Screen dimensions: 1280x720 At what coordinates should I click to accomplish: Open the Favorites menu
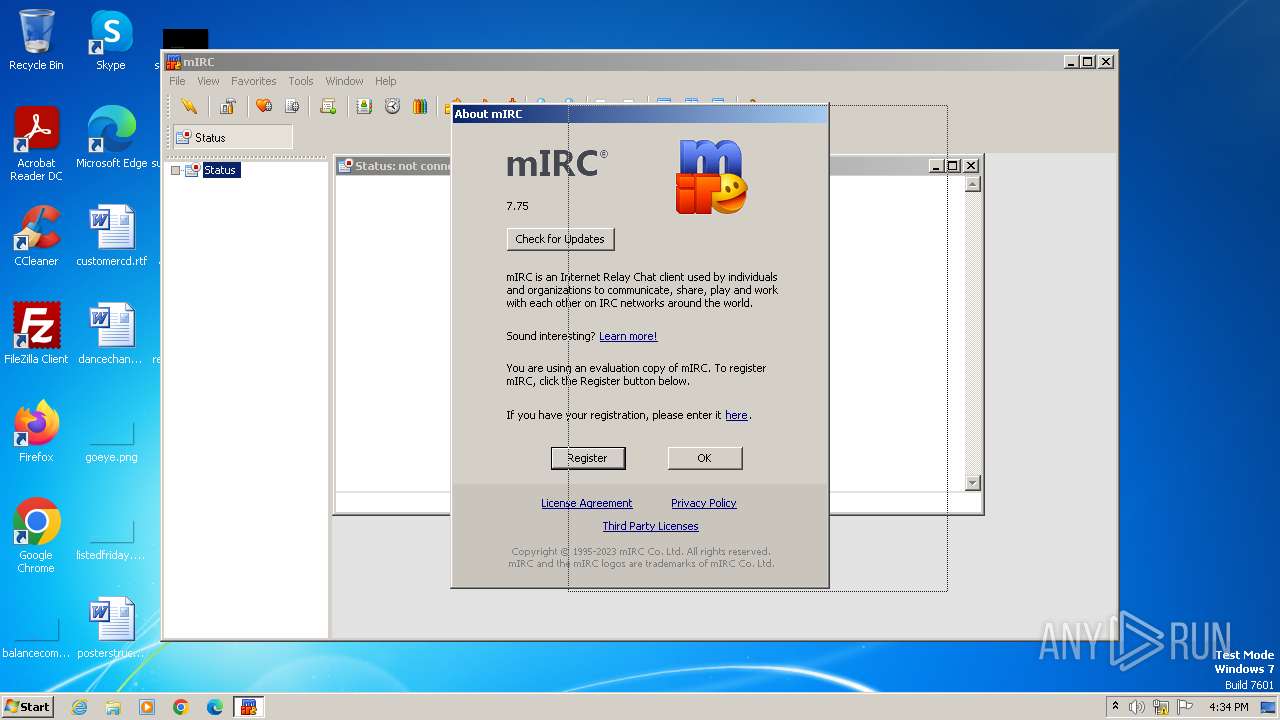[254, 81]
